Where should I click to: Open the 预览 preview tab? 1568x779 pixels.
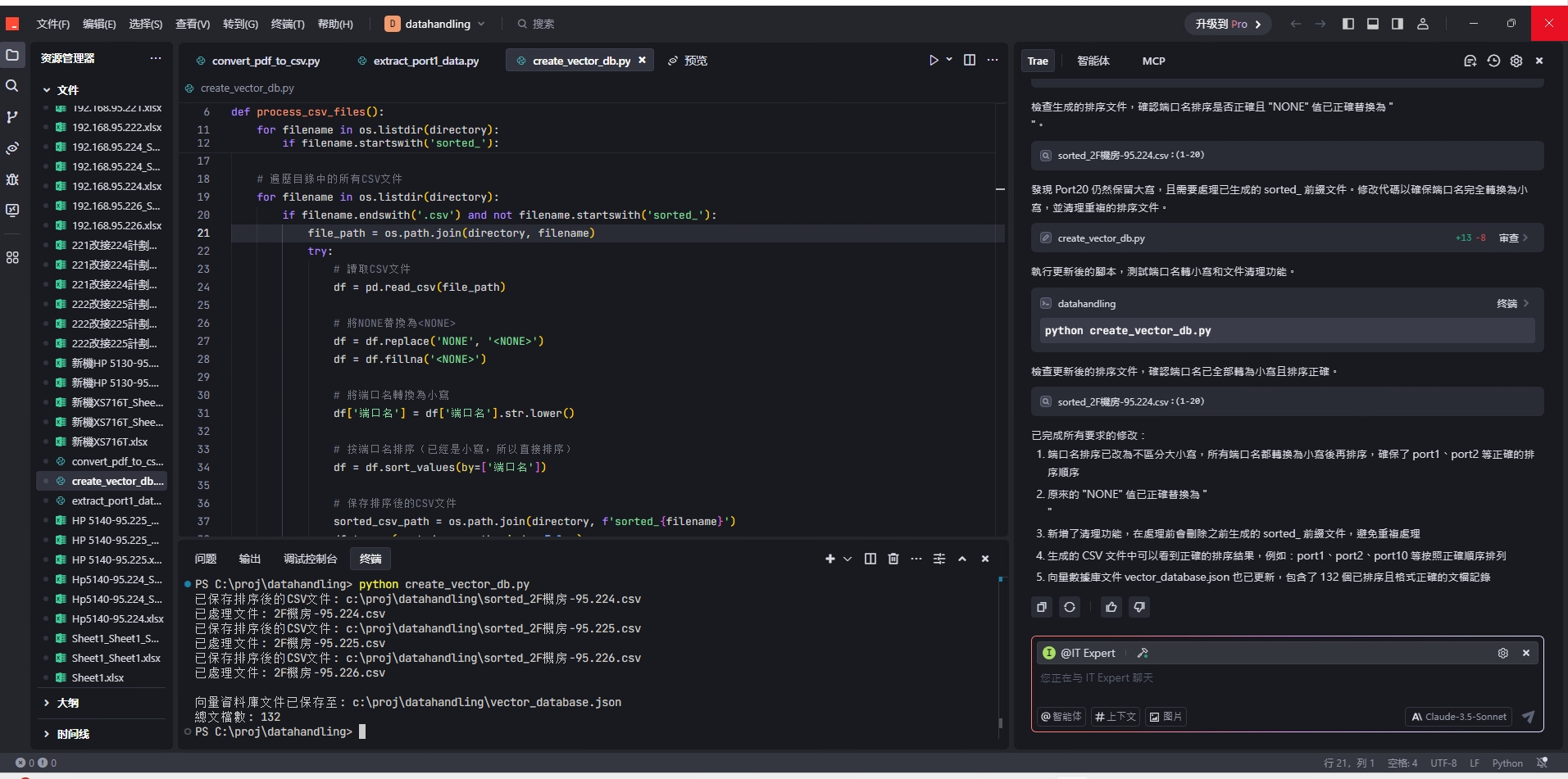687,61
